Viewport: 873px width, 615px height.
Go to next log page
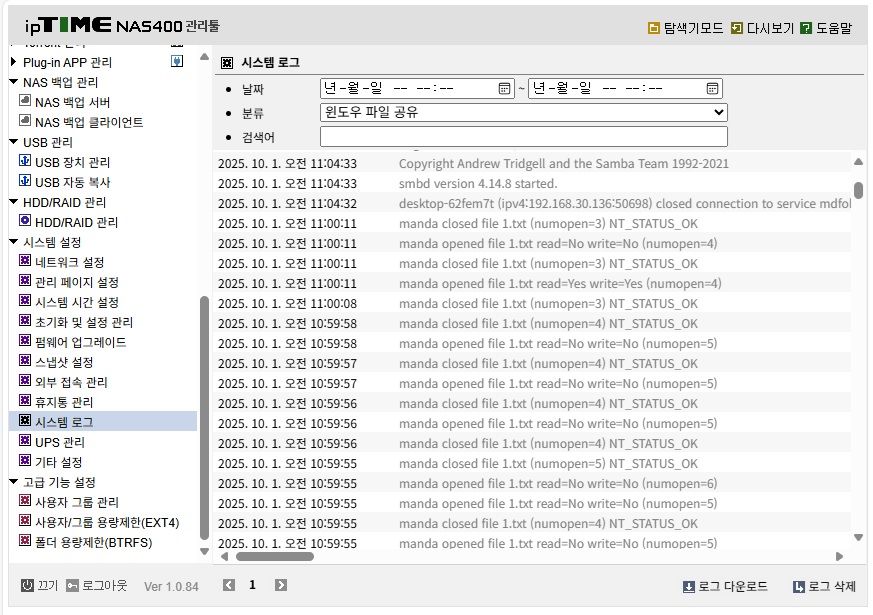click(x=281, y=585)
